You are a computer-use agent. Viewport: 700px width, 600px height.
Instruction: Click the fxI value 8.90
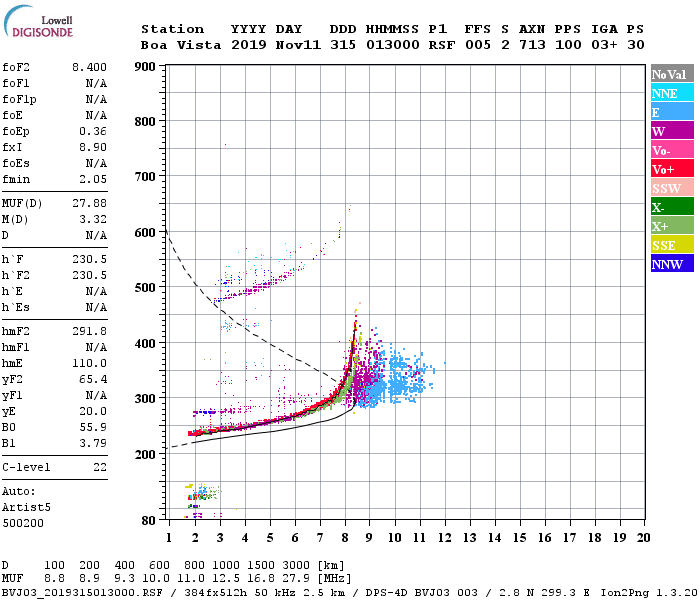tap(93, 147)
